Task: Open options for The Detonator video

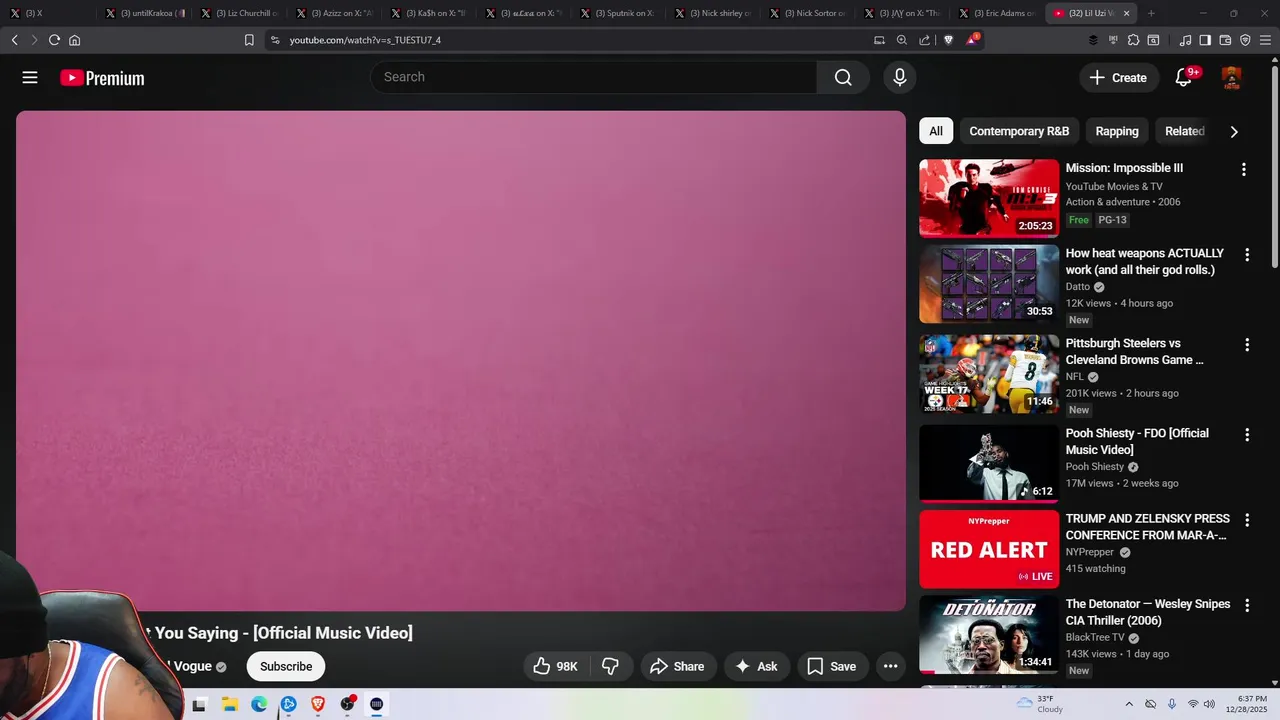Action: pyautogui.click(x=1247, y=606)
